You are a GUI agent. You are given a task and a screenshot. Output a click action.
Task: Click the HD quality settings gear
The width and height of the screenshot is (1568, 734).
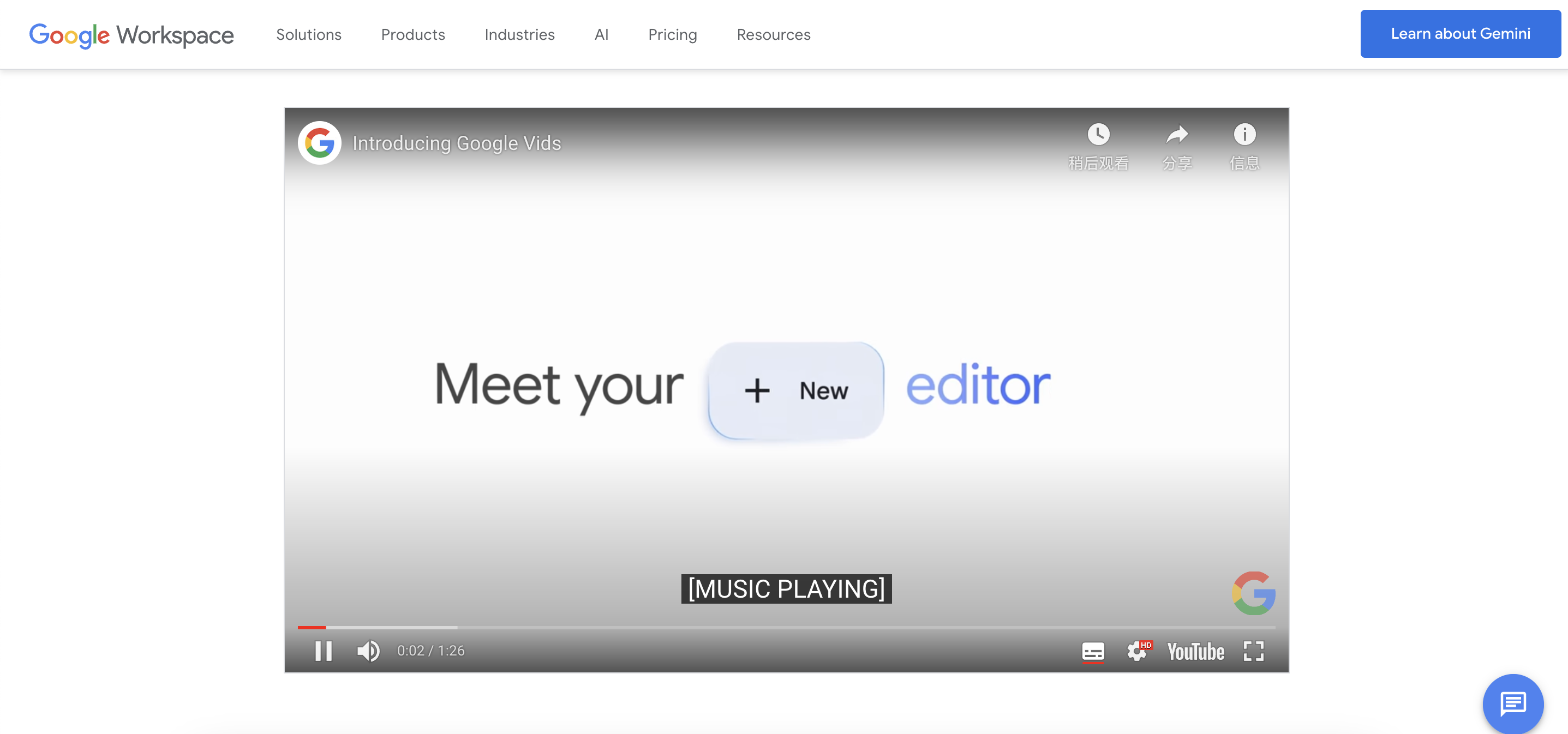coord(1137,651)
